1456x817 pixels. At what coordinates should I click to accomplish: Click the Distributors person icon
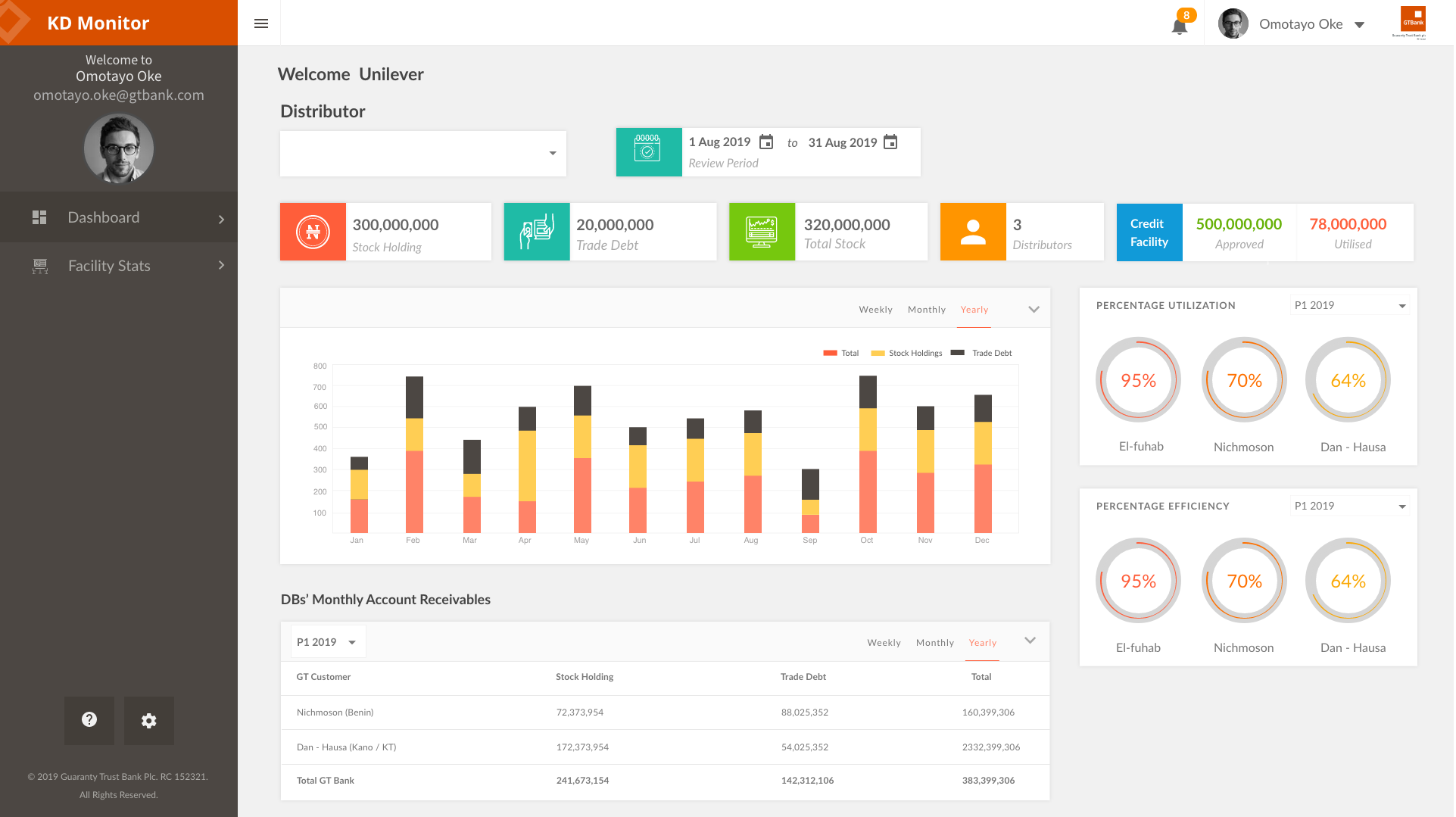point(973,232)
